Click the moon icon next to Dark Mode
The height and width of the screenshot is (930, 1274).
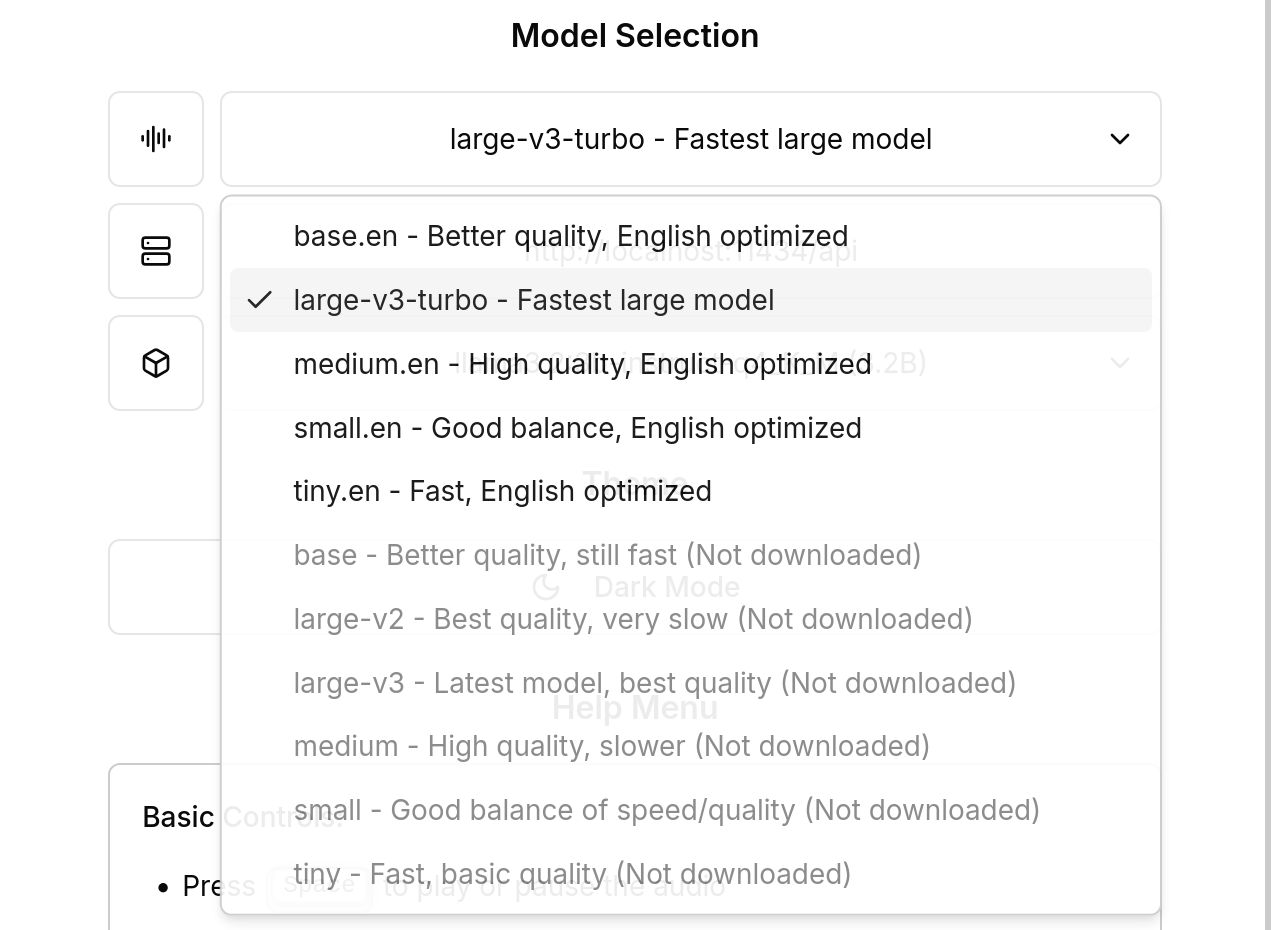pyautogui.click(x=546, y=587)
